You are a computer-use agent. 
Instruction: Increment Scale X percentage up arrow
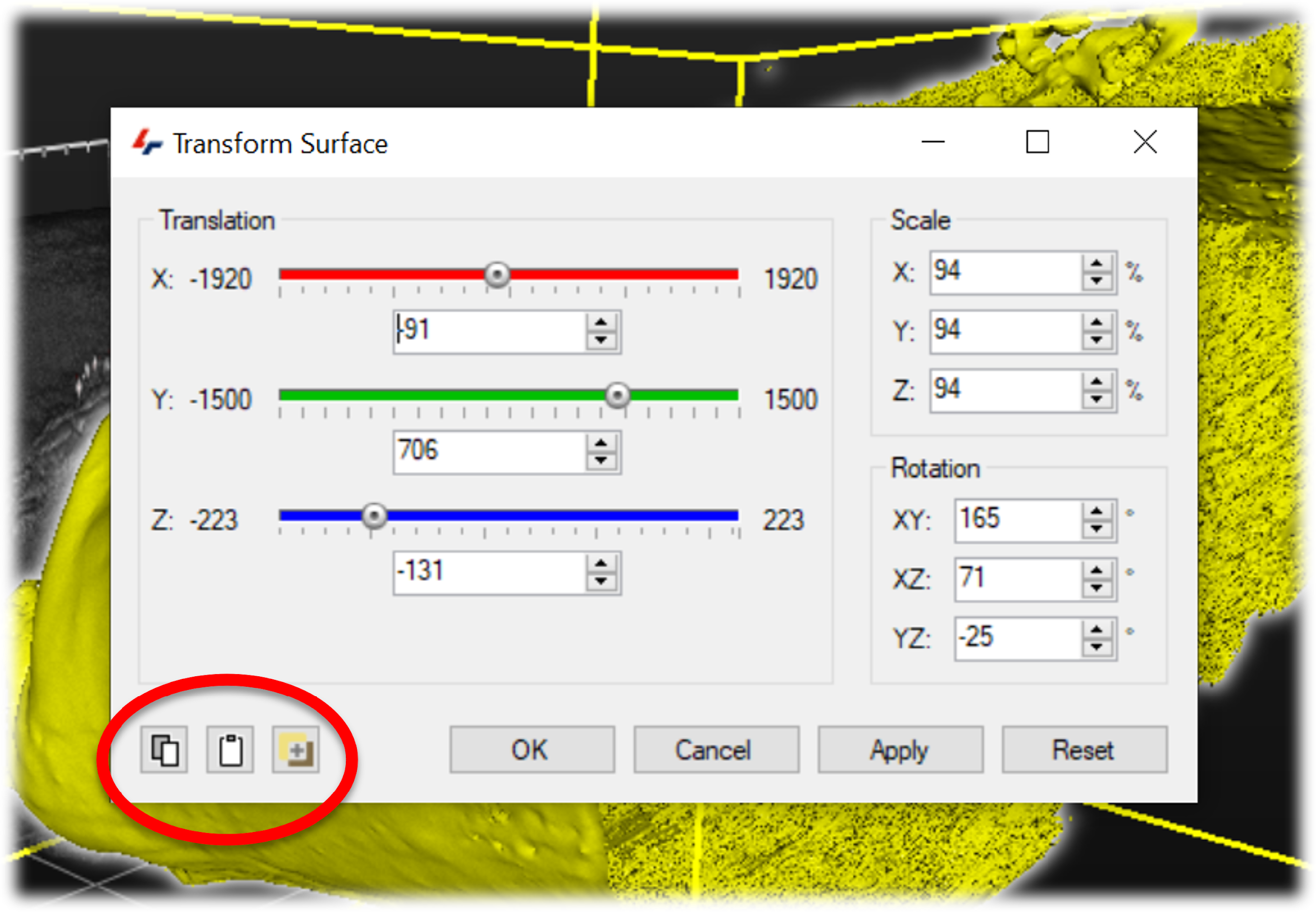(1096, 264)
